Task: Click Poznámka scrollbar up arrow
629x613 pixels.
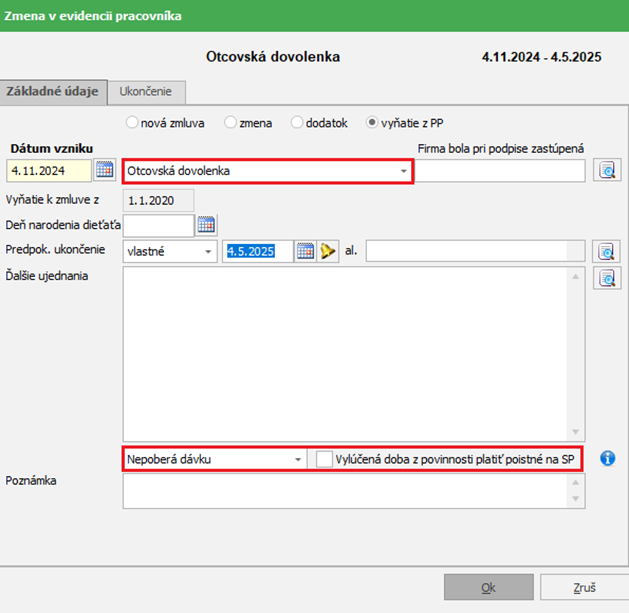Action: coord(576,483)
